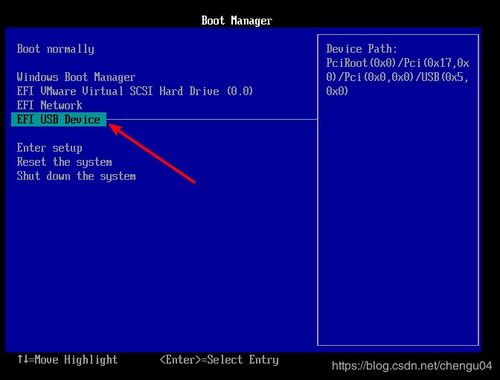Select Shut down the system
500x380 pixels.
point(76,176)
